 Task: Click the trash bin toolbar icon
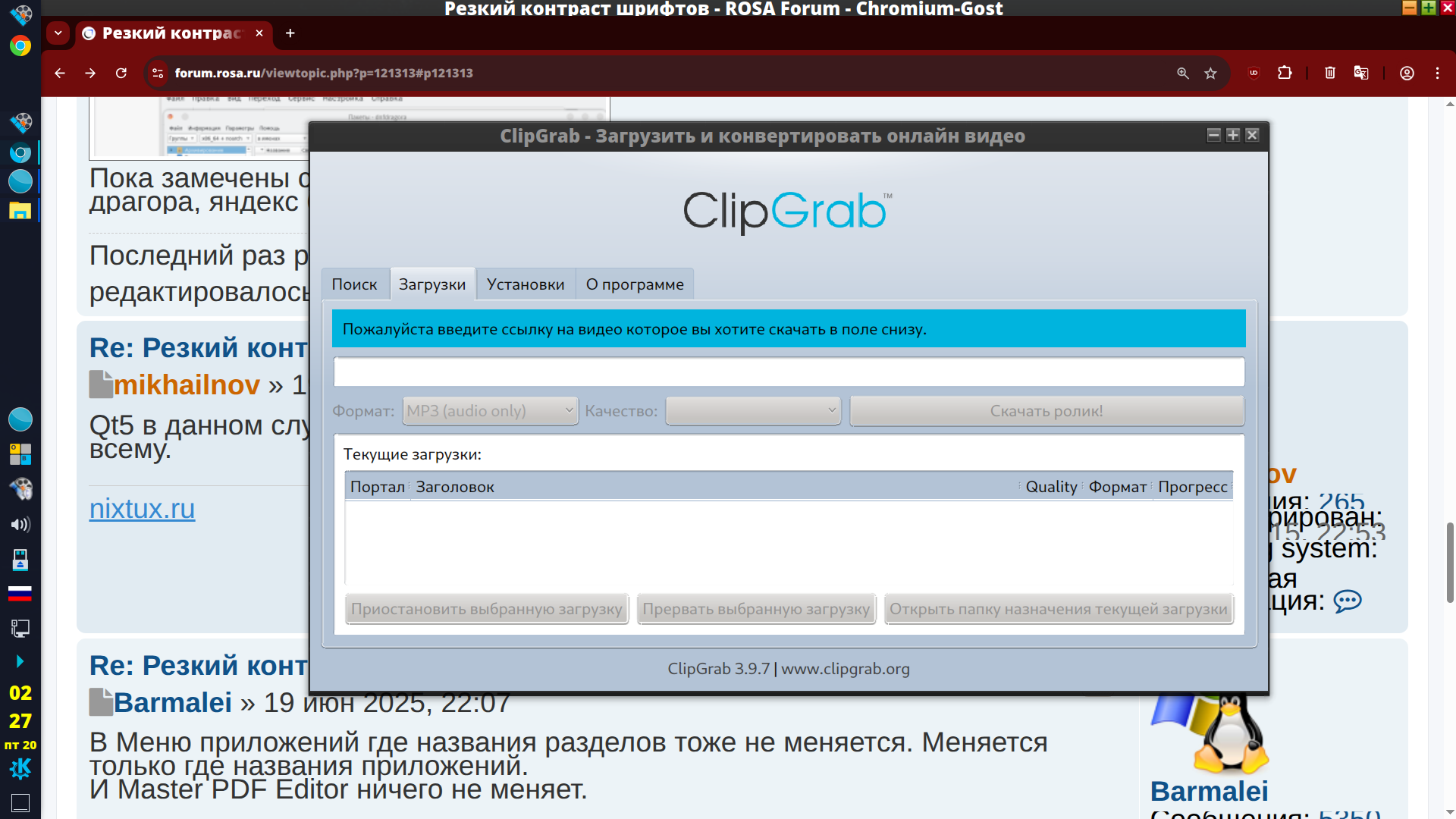(x=1329, y=73)
